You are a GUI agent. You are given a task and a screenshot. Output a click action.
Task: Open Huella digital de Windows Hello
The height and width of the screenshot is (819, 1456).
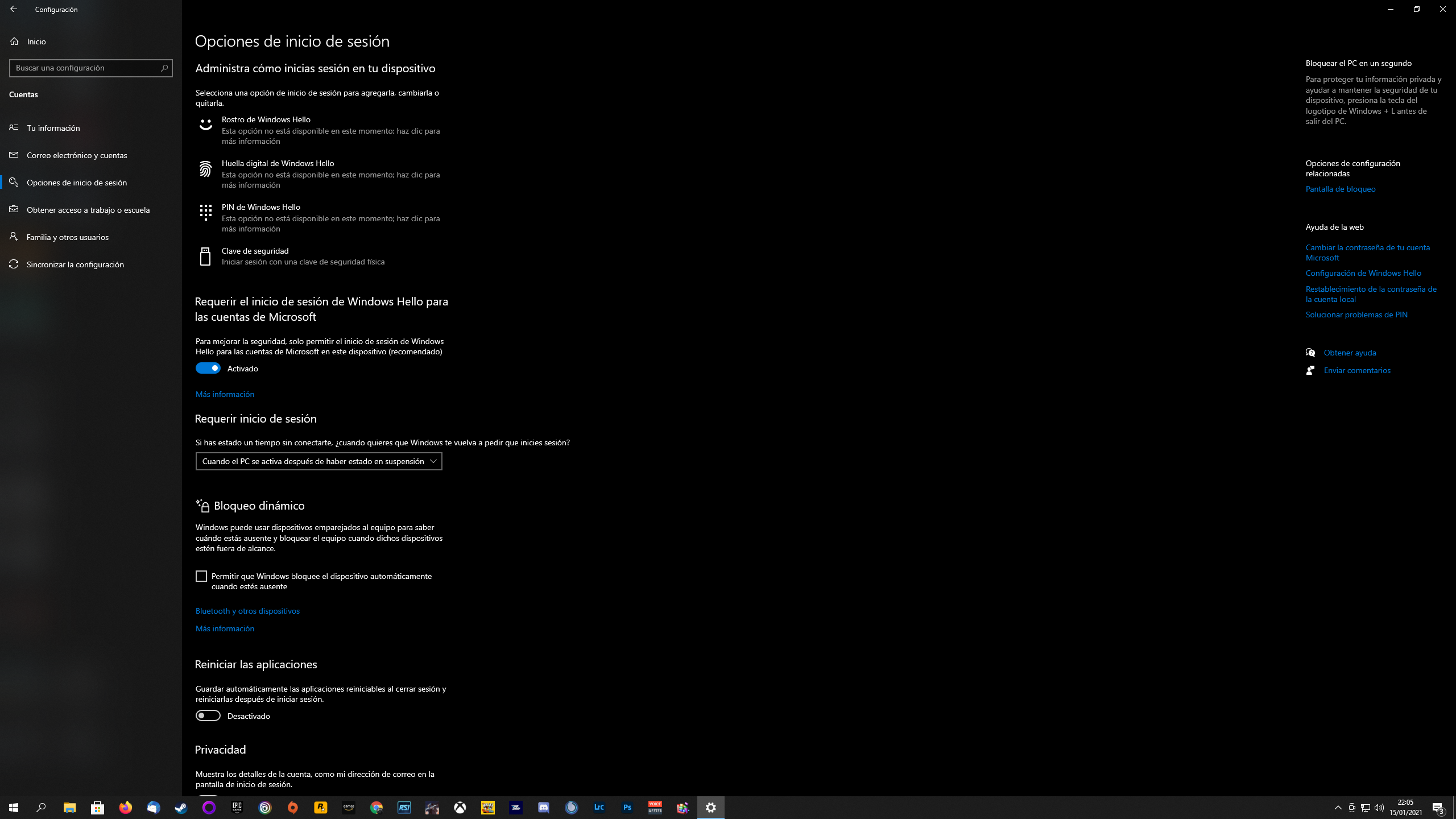click(278, 163)
